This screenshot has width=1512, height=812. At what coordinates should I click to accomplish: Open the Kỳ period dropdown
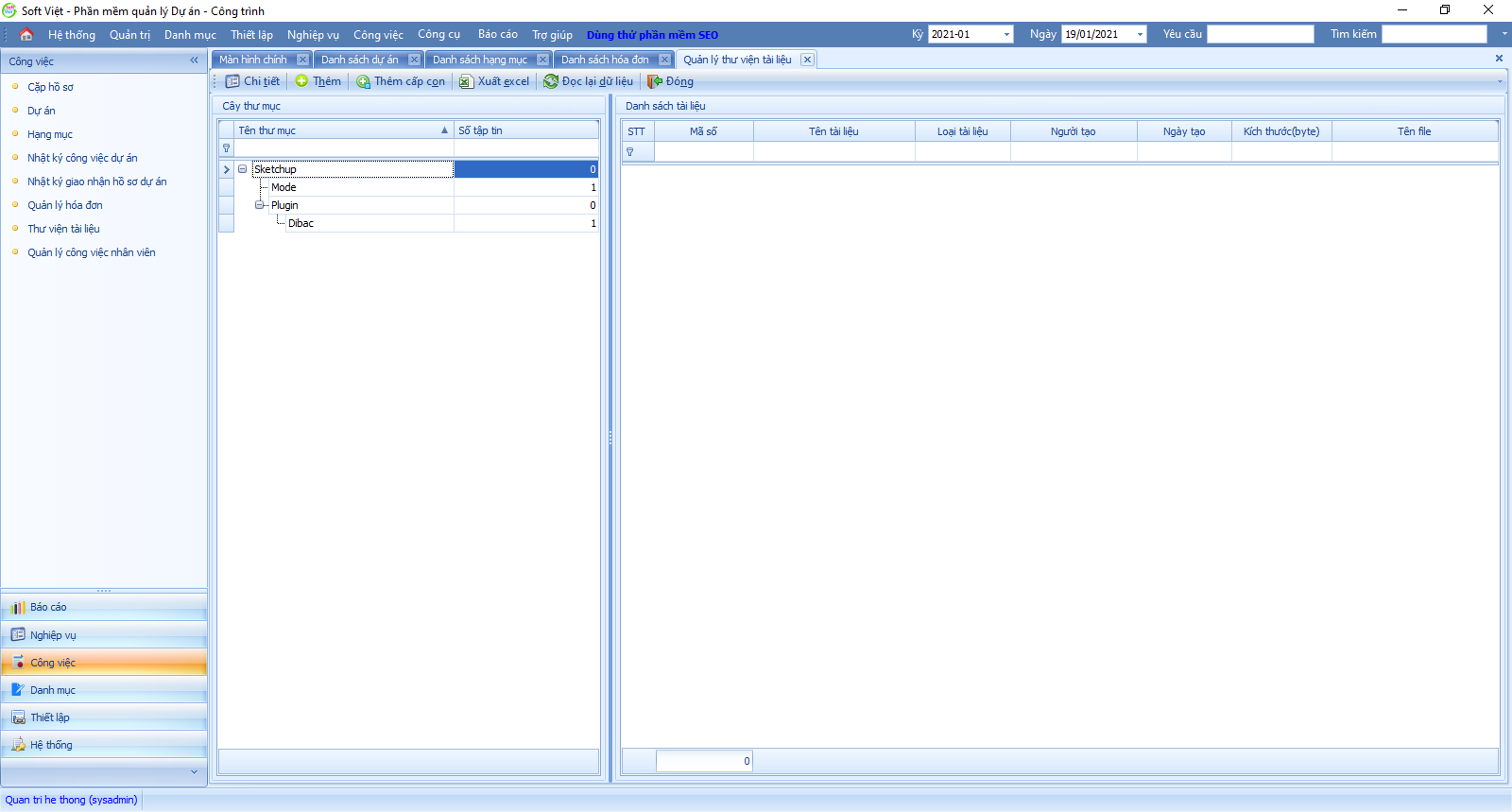[1006, 34]
